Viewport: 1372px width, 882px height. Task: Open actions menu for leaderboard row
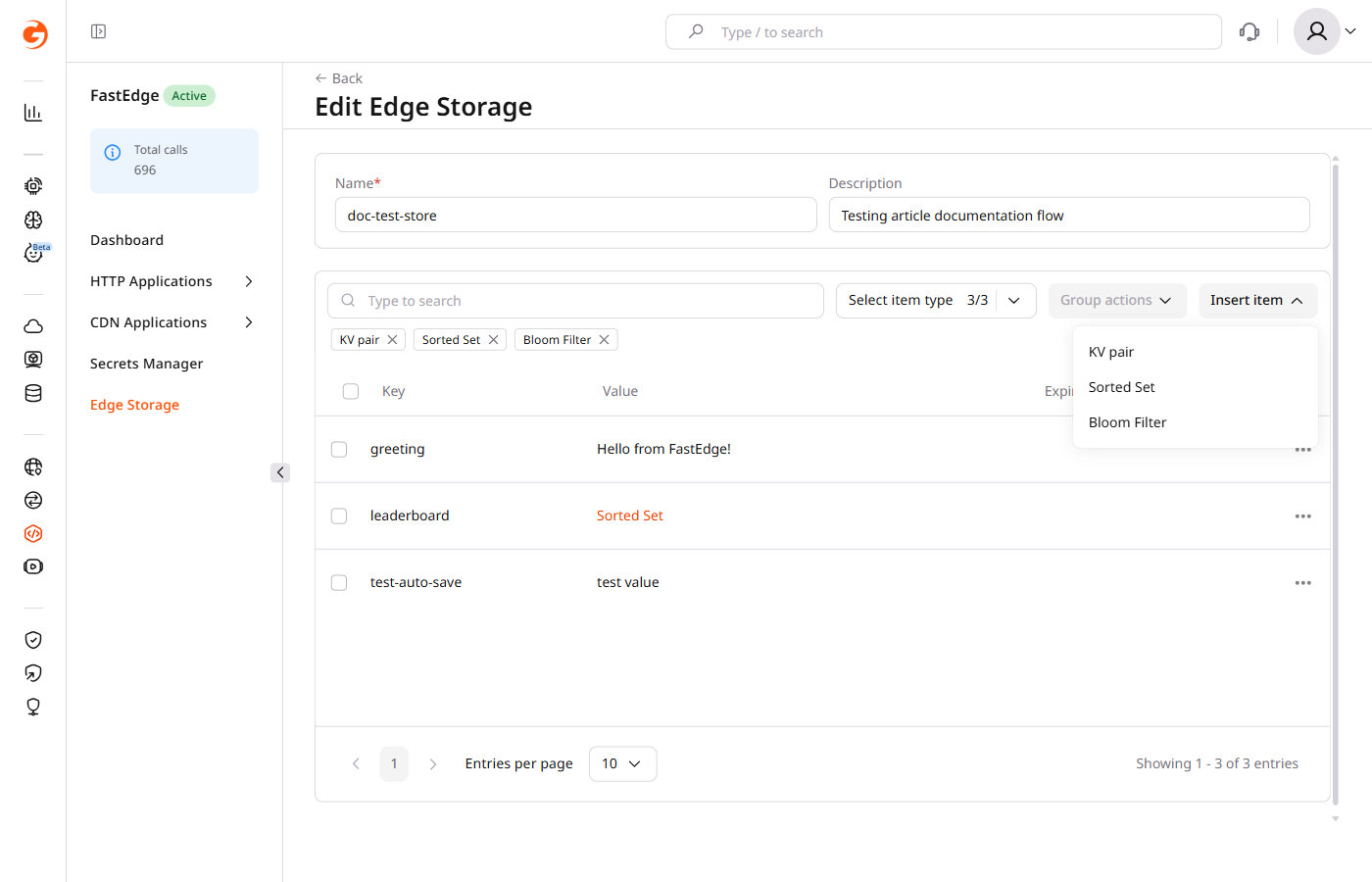click(x=1302, y=516)
